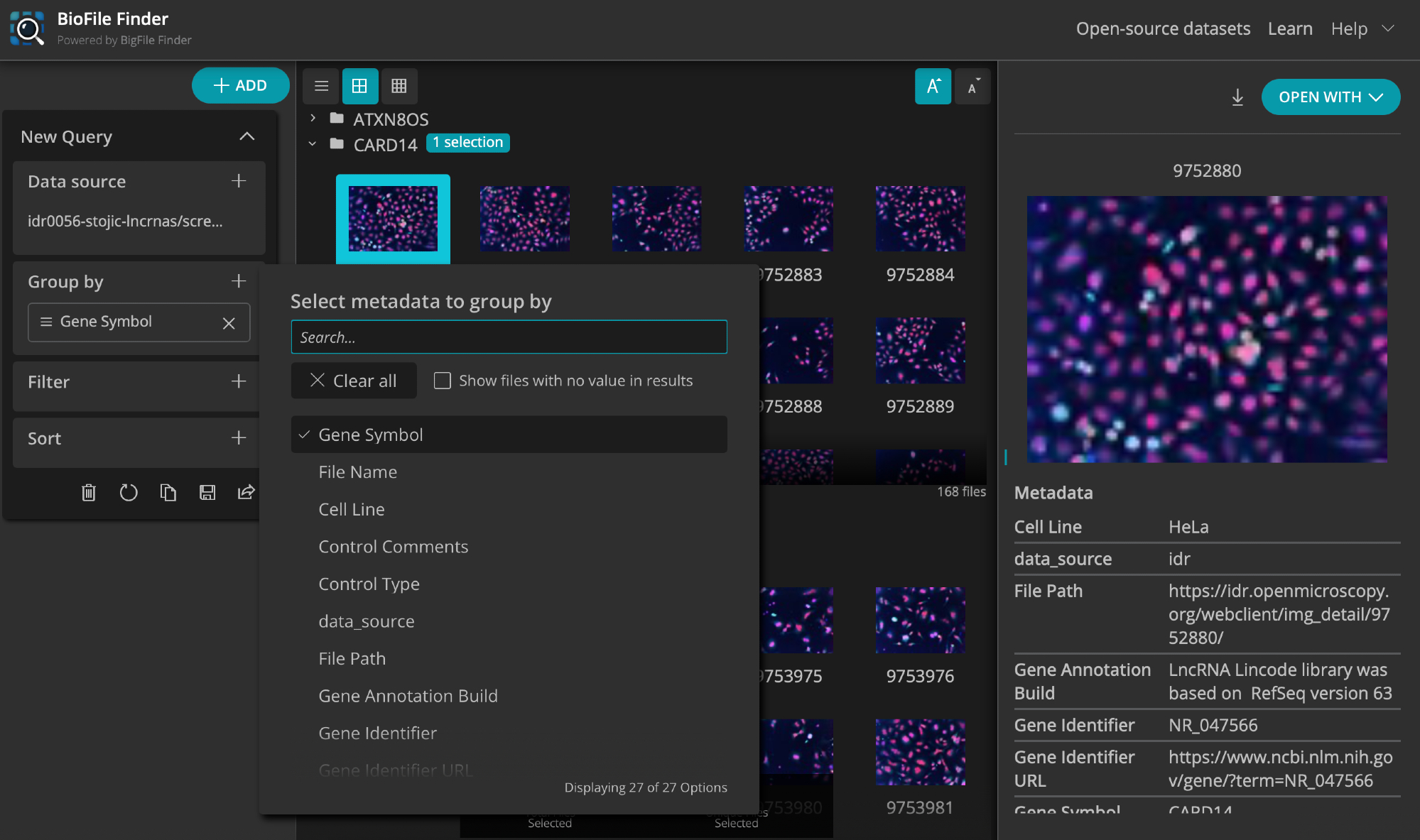Expand the ATXN8OS folder
Screen dimensions: 1420x840
313,118
